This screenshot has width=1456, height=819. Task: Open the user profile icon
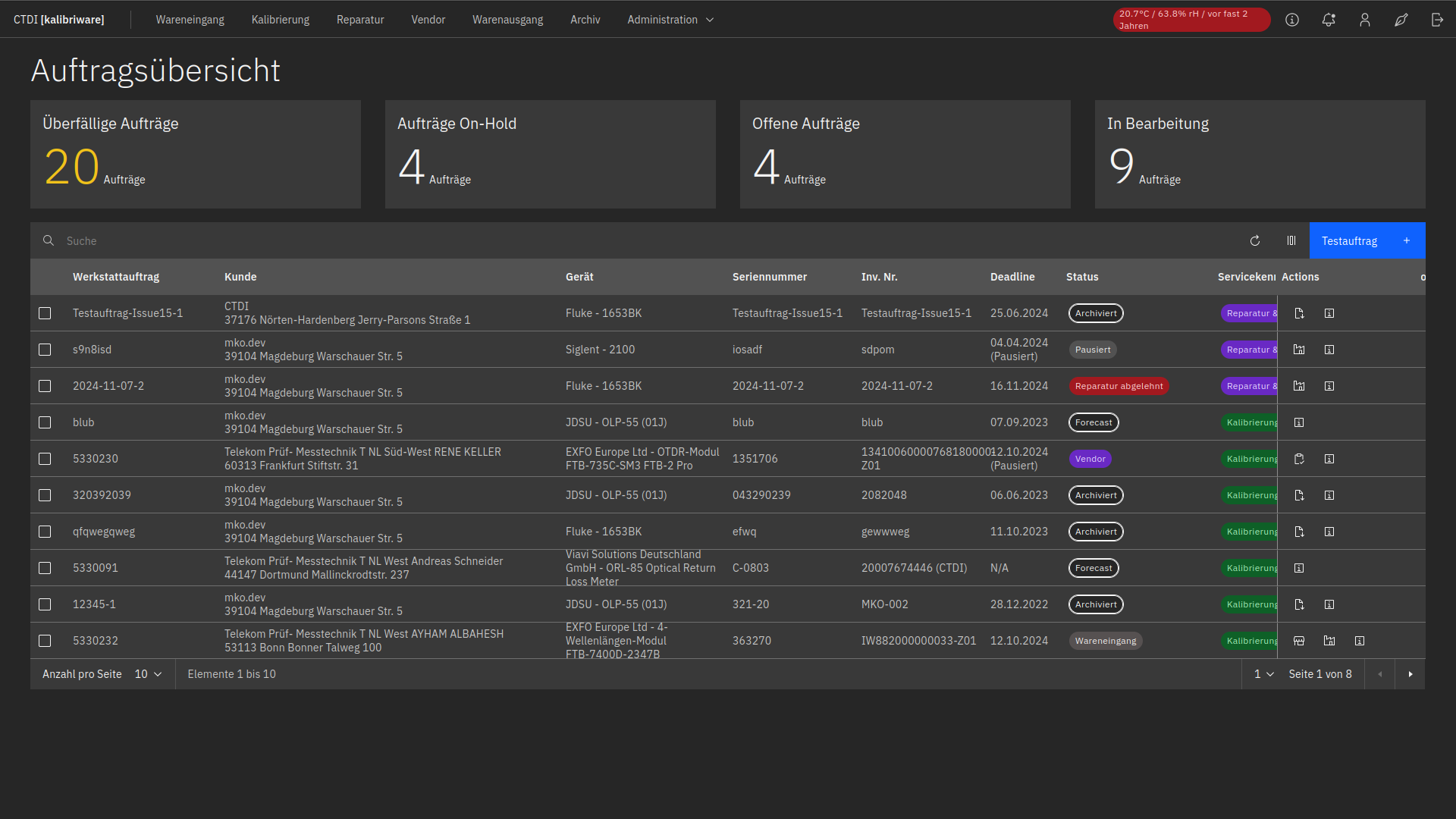click(x=1365, y=20)
